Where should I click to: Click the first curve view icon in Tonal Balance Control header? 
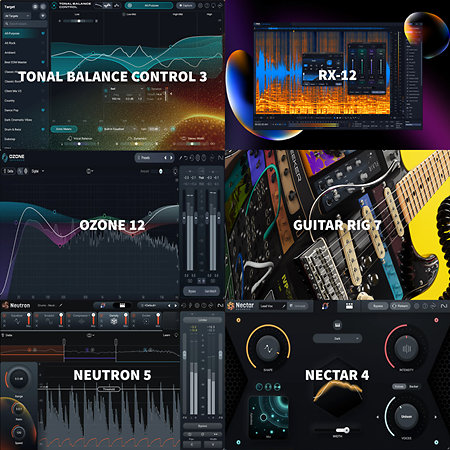click(98, 5)
